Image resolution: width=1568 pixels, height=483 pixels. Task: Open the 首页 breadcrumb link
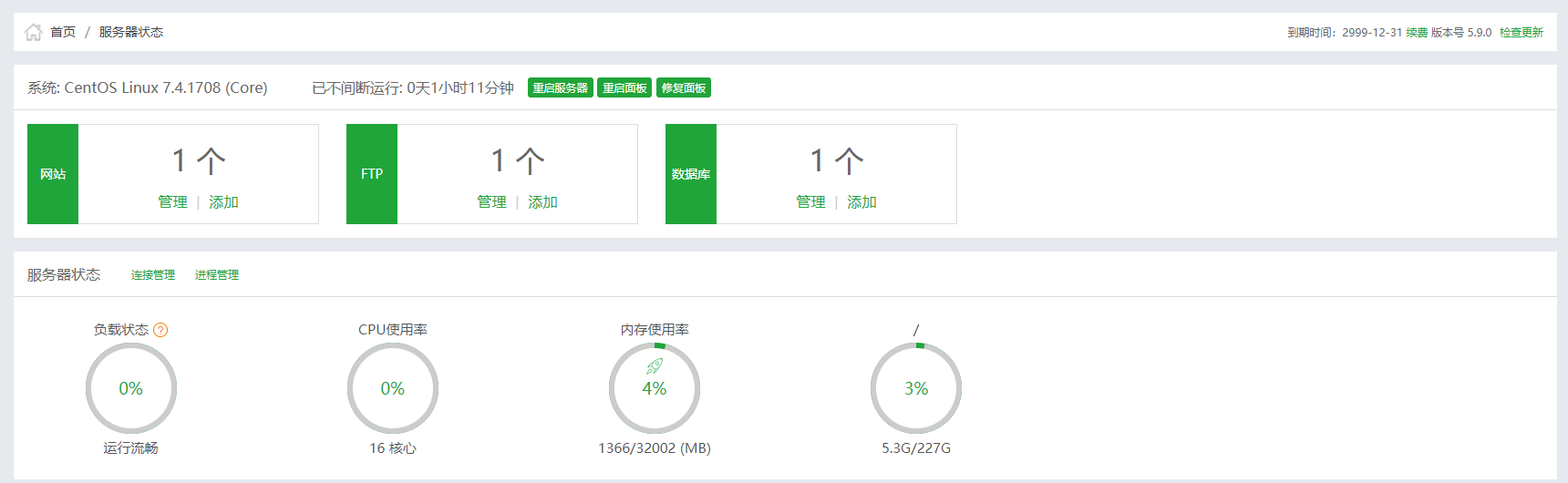pos(63,32)
